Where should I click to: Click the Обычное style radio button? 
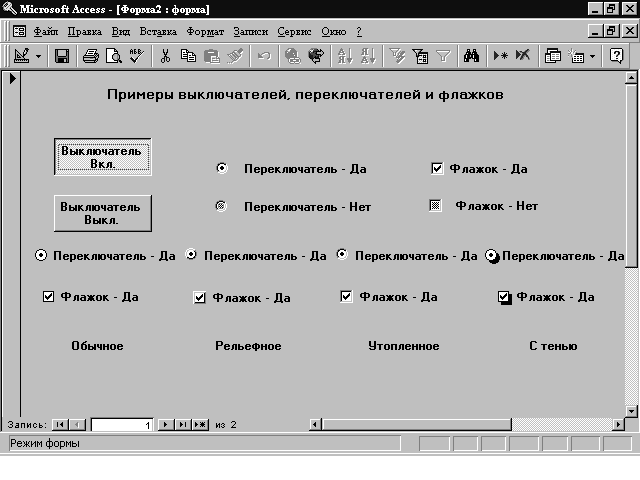40,256
